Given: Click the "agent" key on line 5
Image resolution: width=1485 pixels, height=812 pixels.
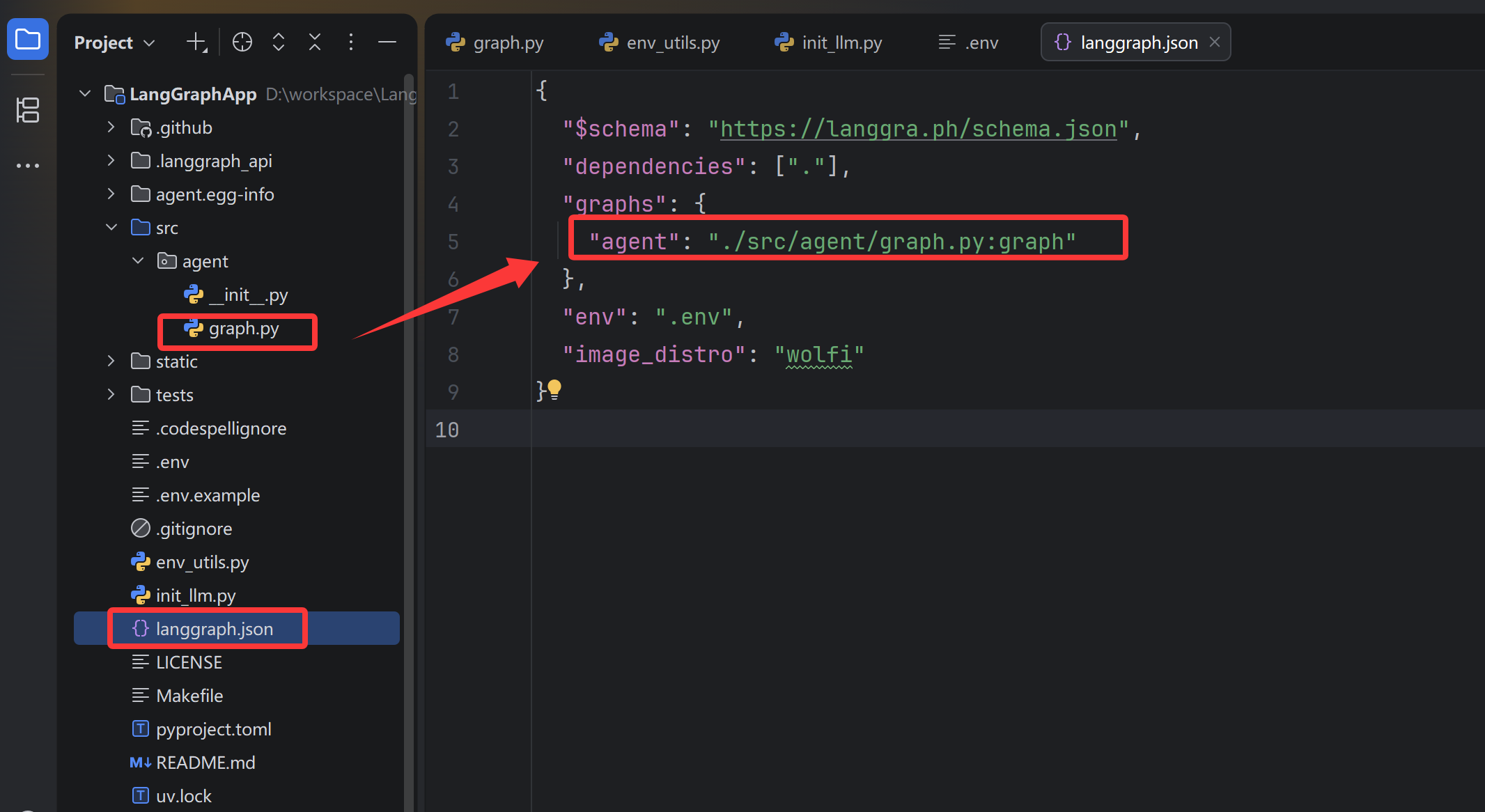Looking at the screenshot, I should click(x=634, y=242).
